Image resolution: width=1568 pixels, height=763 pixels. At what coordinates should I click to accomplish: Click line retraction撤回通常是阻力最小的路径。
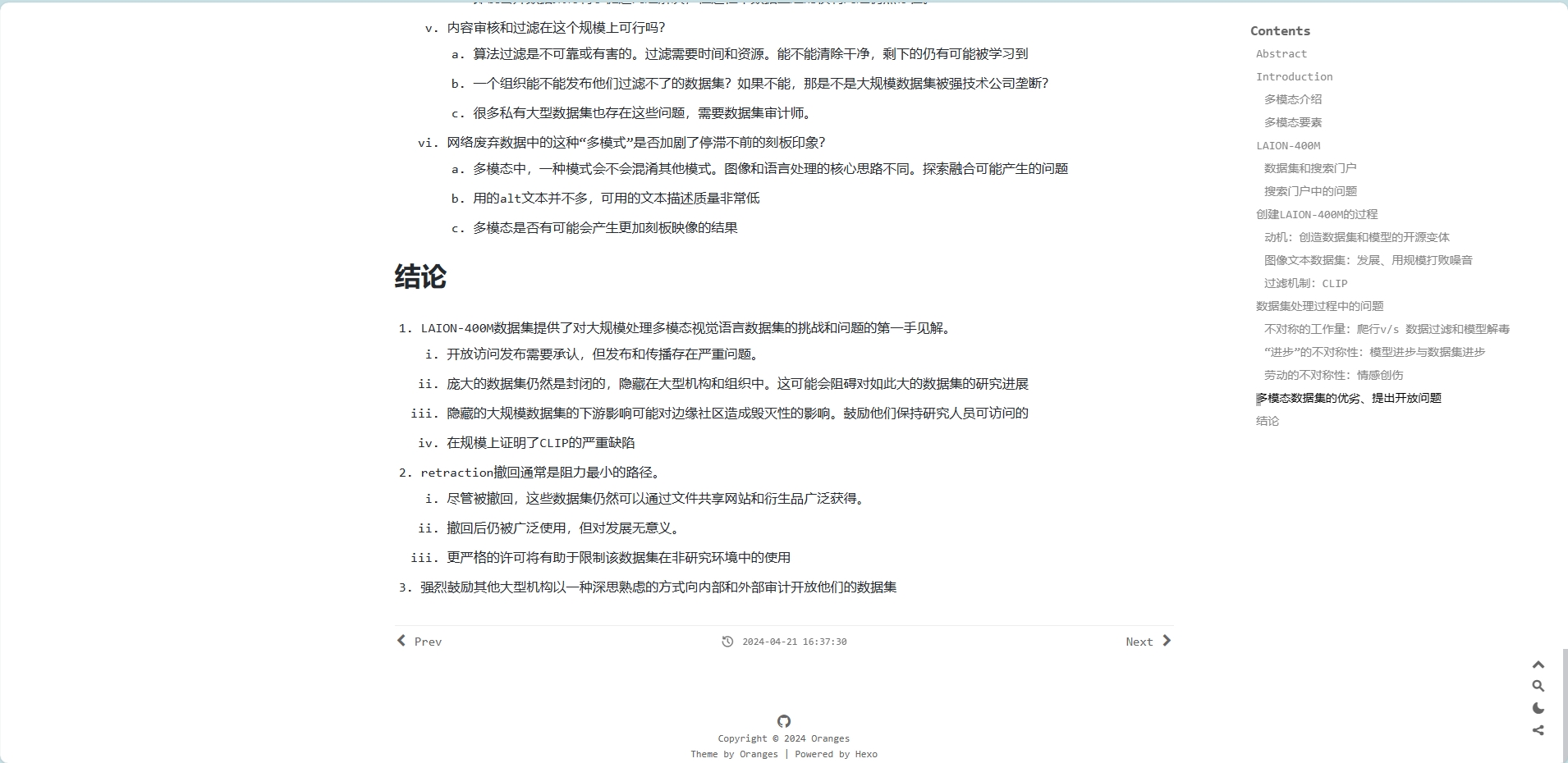pos(542,473)
